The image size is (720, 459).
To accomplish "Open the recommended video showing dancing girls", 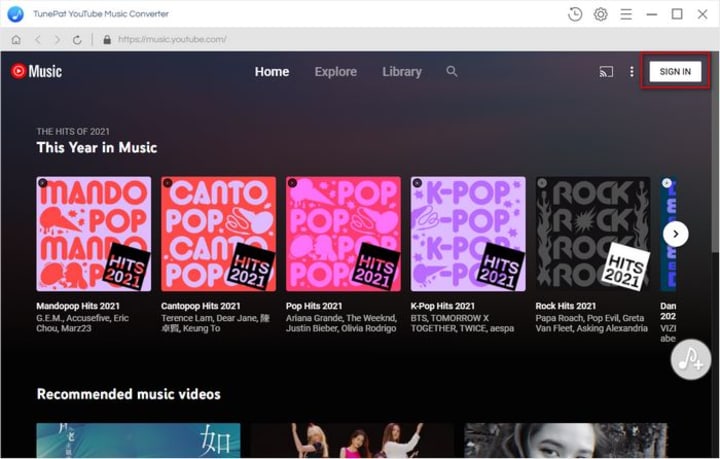I will (352, 441).
